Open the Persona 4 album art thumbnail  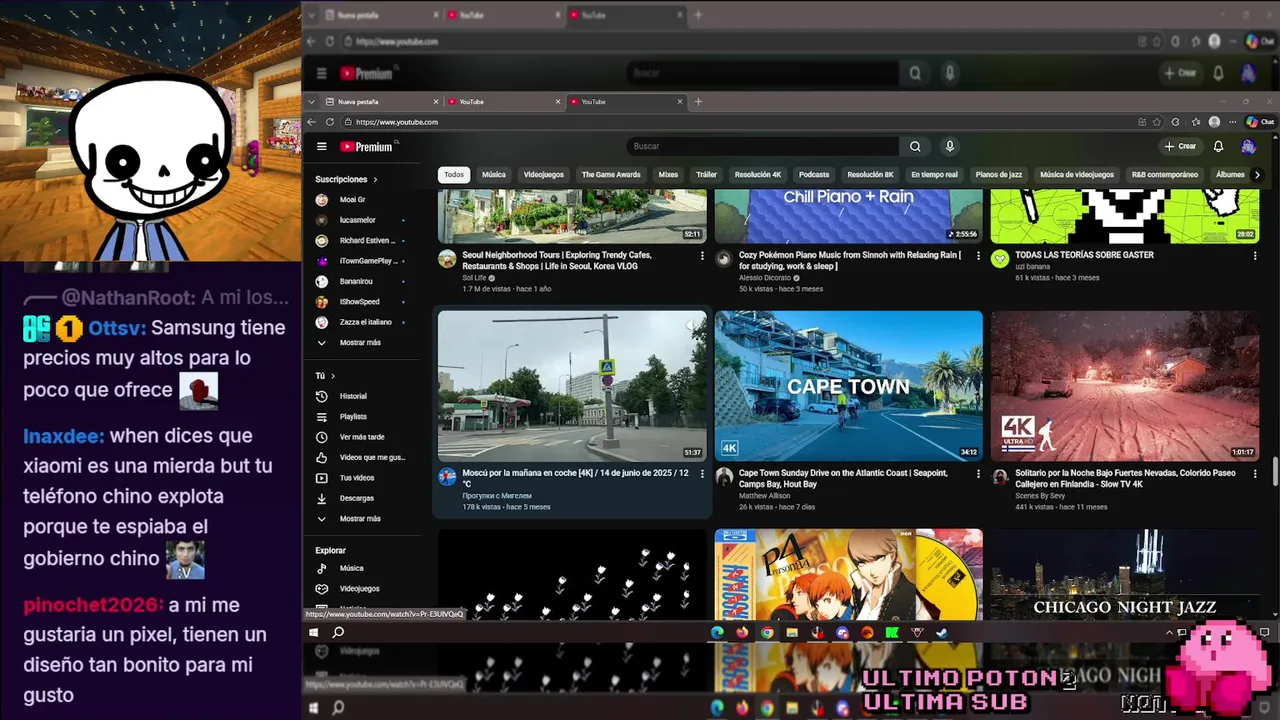[x=849, y=573]
